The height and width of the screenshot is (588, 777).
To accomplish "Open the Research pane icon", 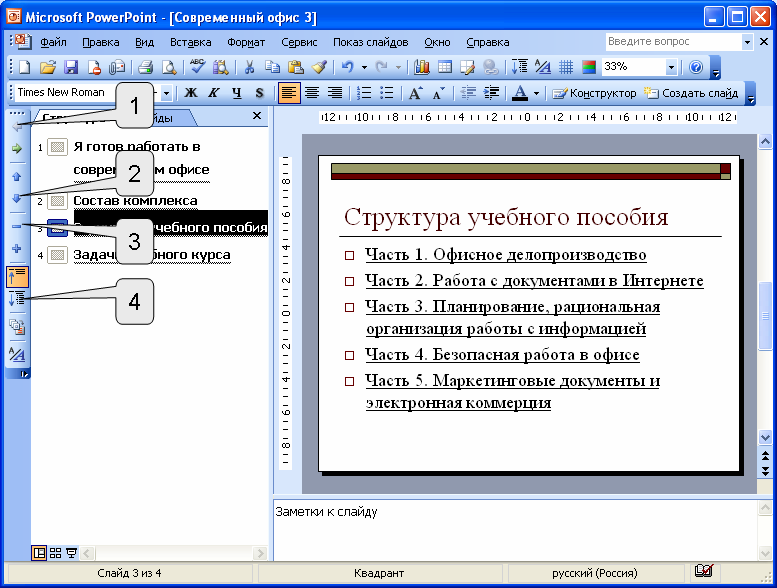I will [x=221, y=67].
